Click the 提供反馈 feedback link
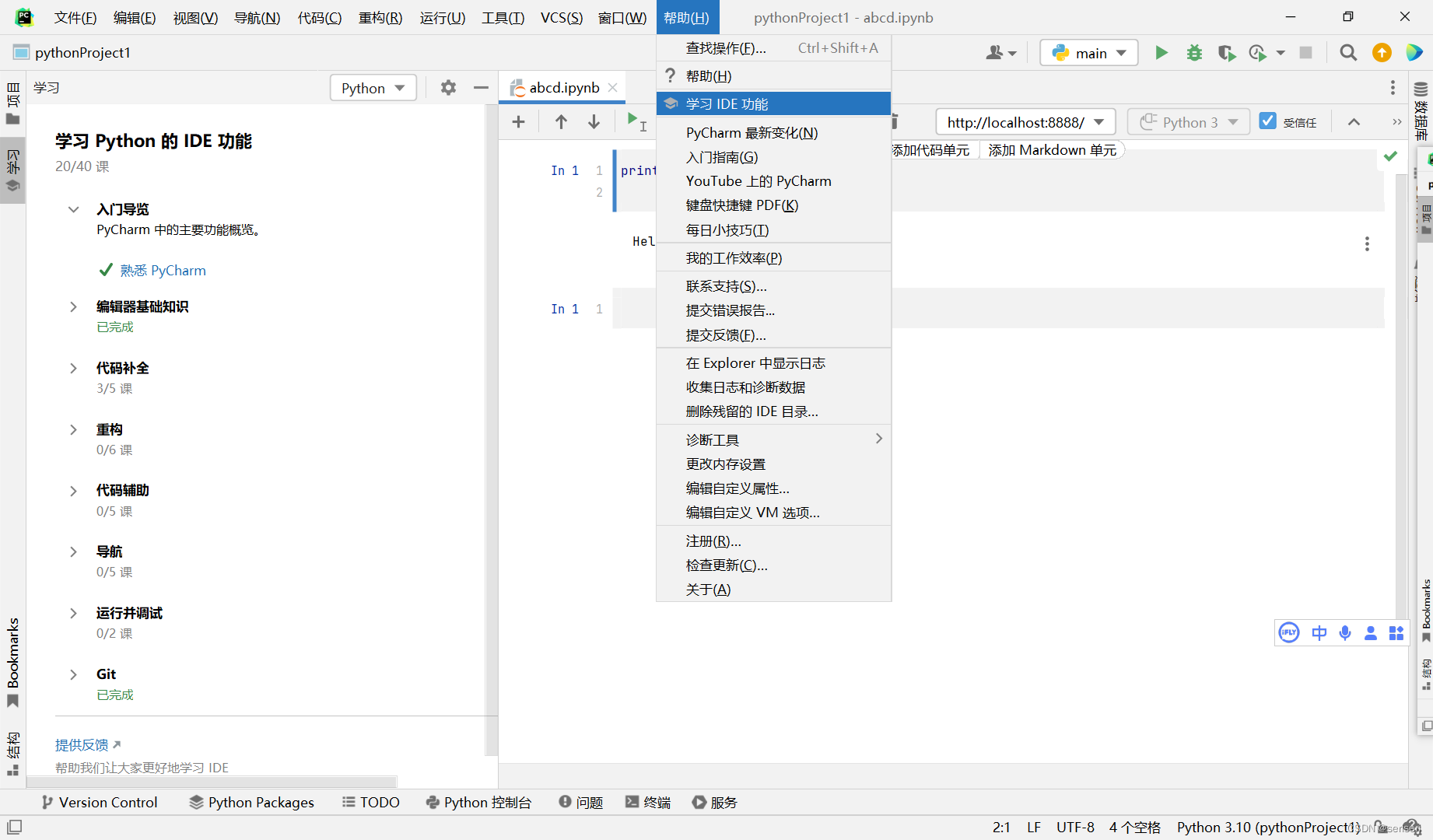This screenshot has height=840, width=1433. (82, 745)
